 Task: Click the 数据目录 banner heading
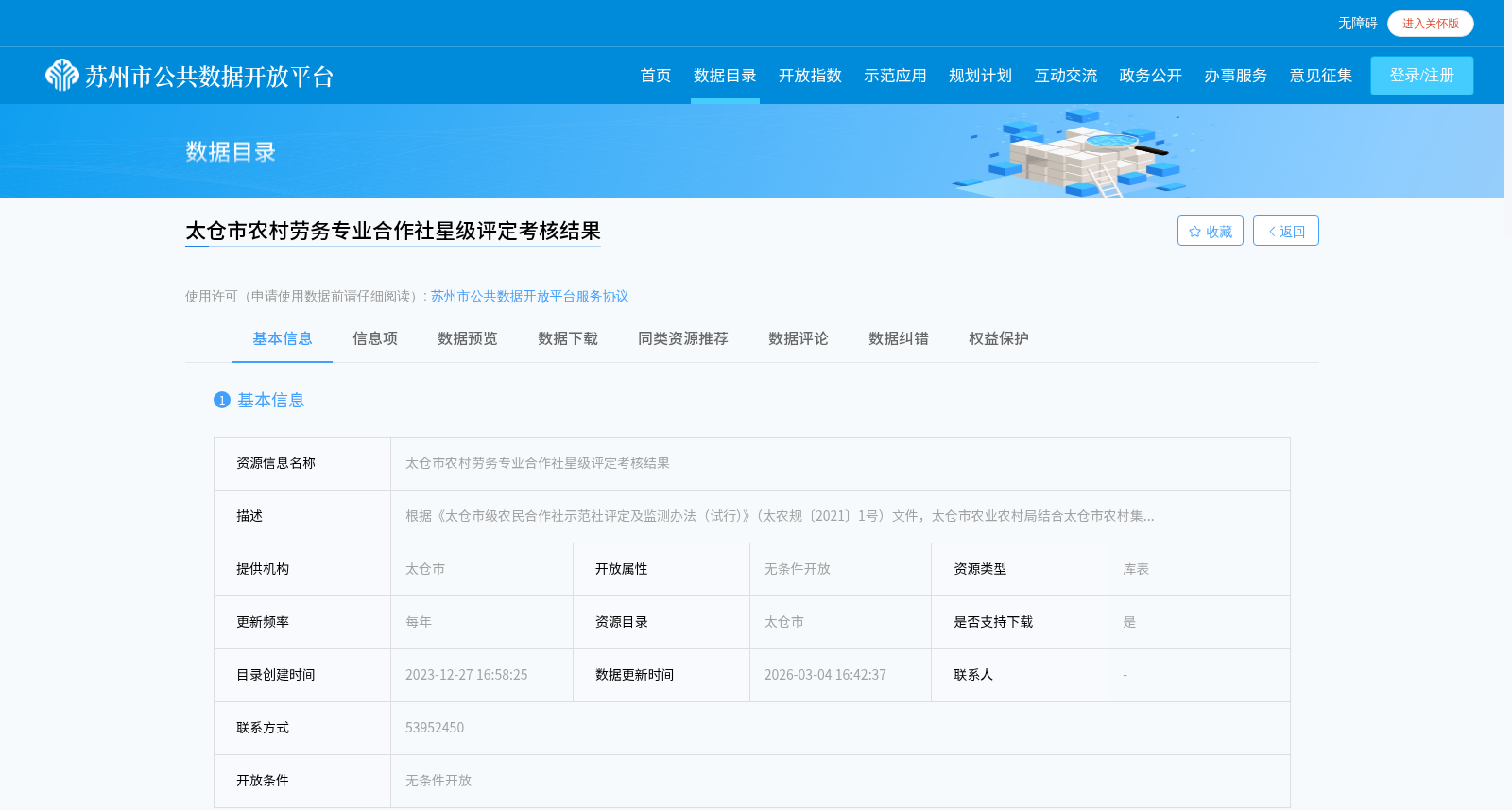click(x=231, y=152)
